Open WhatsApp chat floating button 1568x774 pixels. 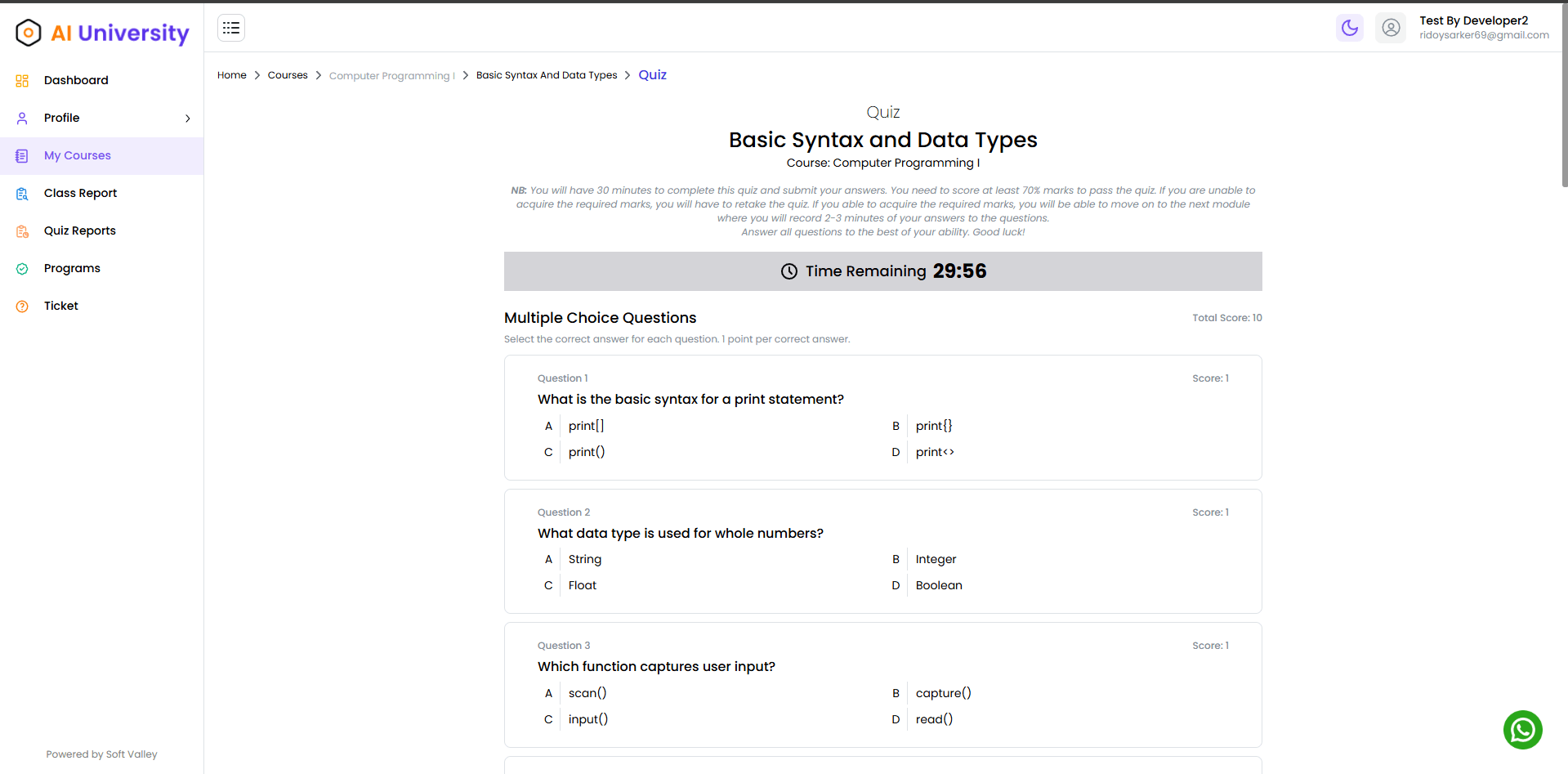pyautogui.click(x=1522, y=729)
